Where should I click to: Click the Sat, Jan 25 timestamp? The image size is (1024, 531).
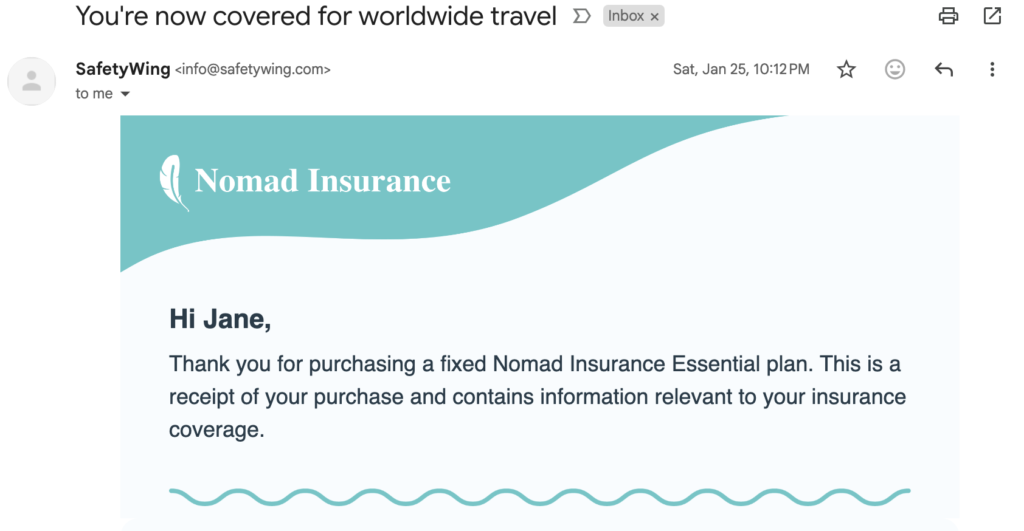tap(741, 70)
